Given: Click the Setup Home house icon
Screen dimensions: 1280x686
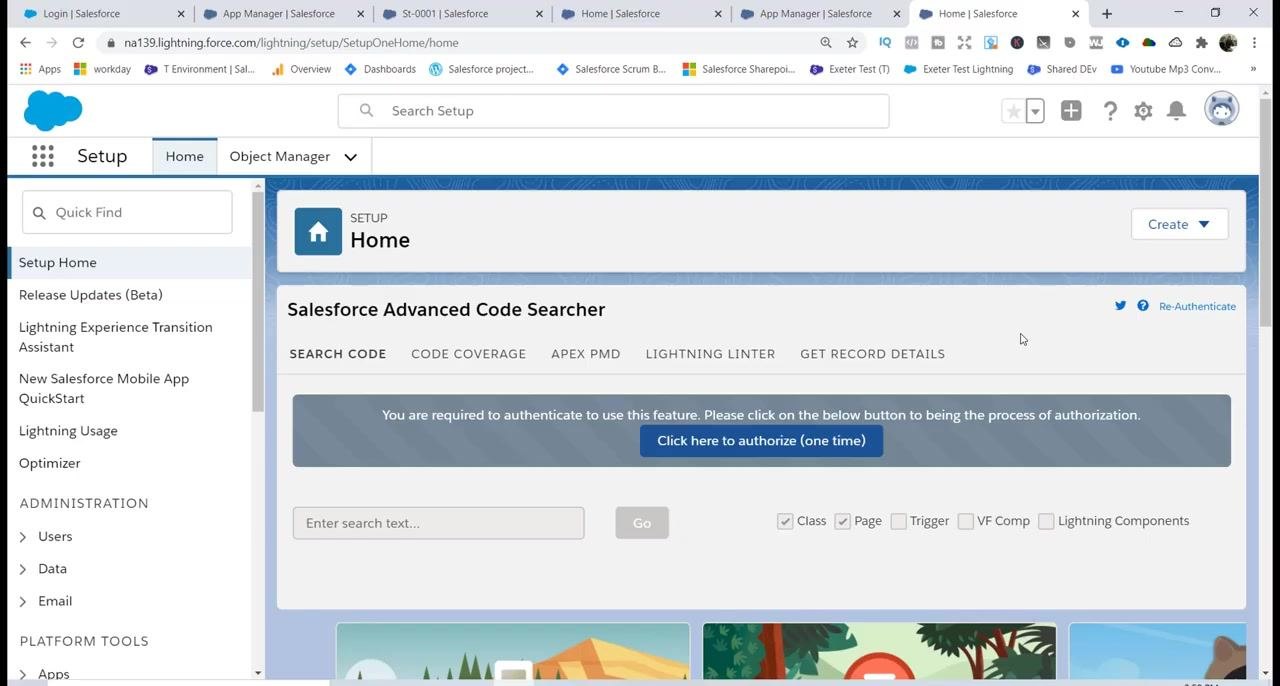Looking at the screenshot, I should click(318, 232).
